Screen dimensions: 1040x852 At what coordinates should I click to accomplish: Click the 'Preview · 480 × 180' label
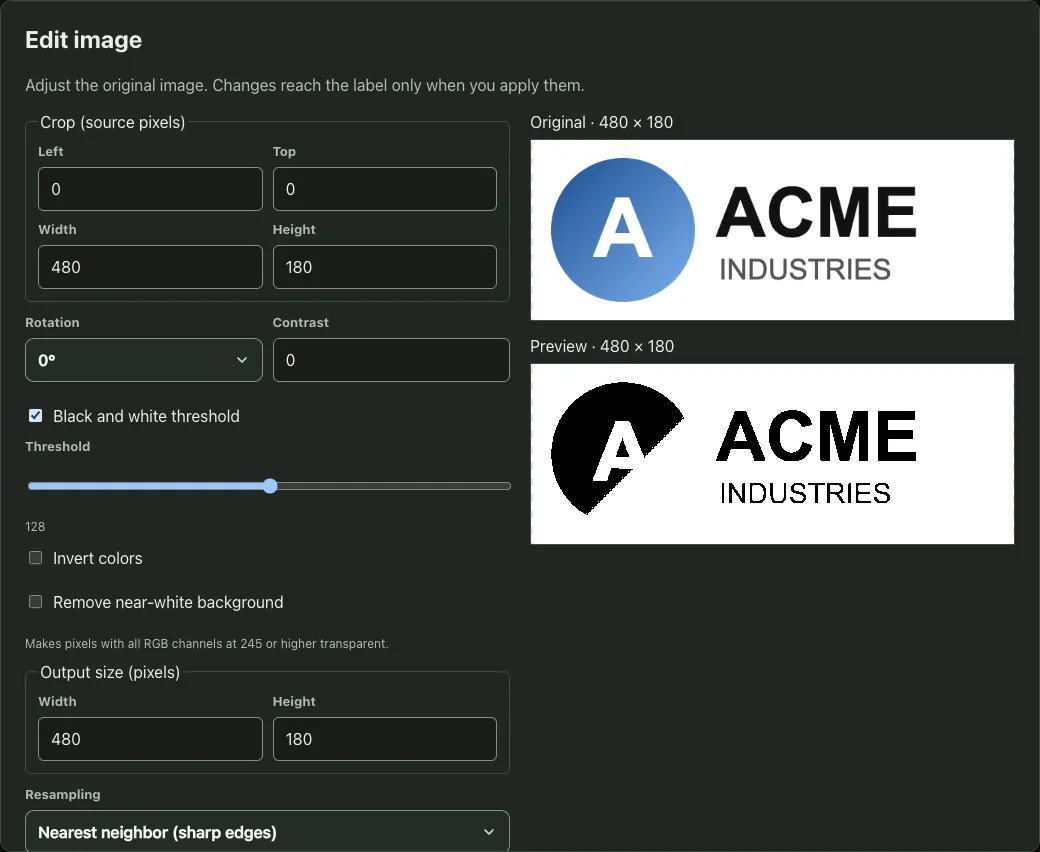[x=602, y=347]
